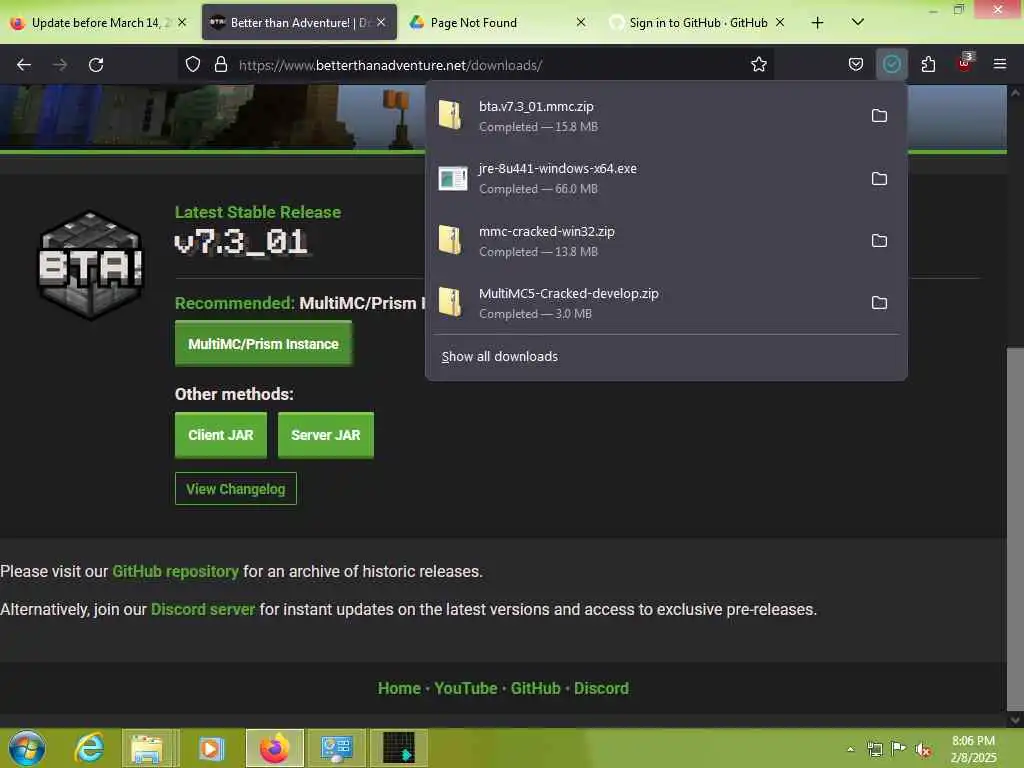Open the extensions puzzle icon
The image size is (1024, 768).
pos(928,64)
